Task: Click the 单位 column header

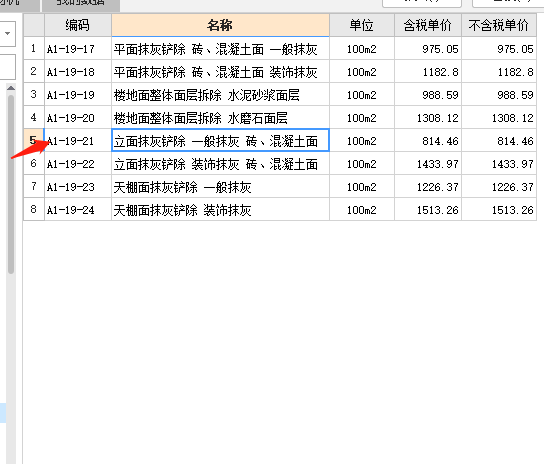Action: point(362,25)
